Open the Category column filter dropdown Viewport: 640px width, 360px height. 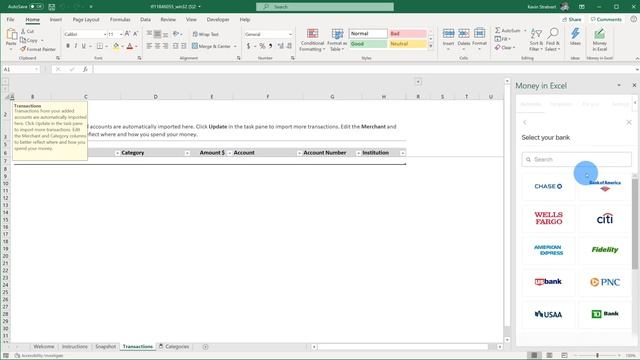tap(187, 153)
